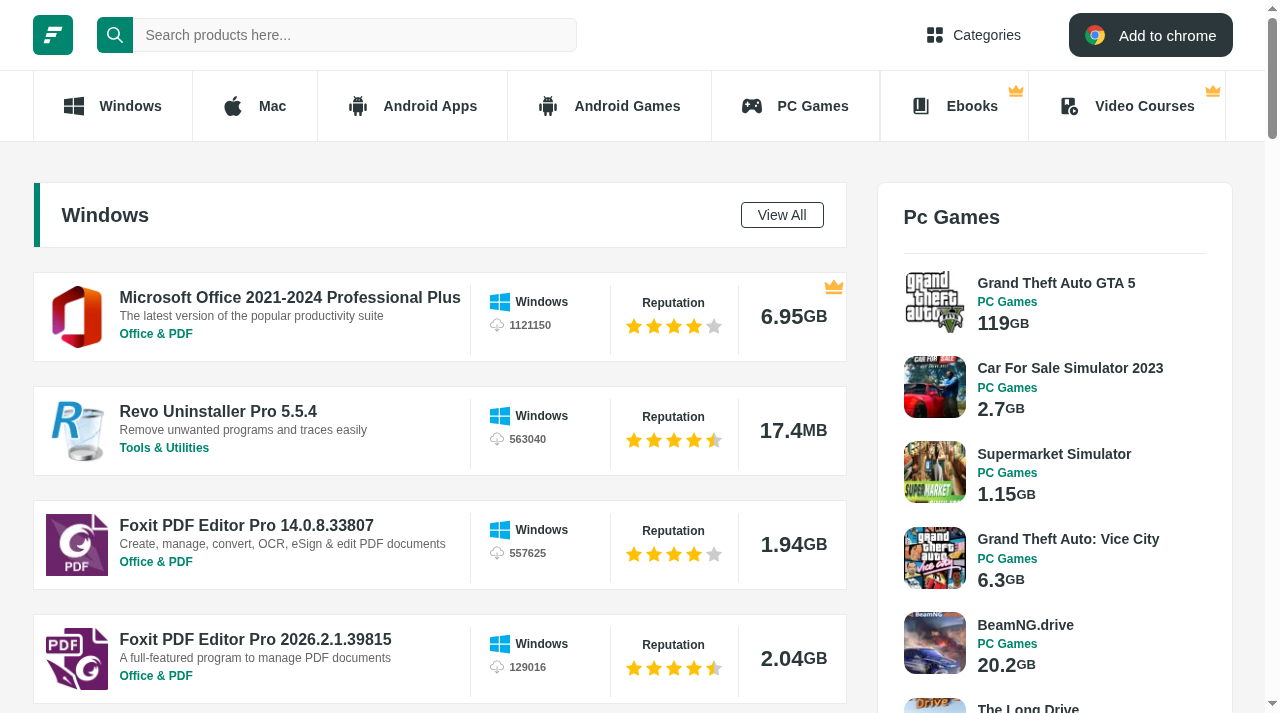
Task: Click the green search magnifier button
Action: 115,35
